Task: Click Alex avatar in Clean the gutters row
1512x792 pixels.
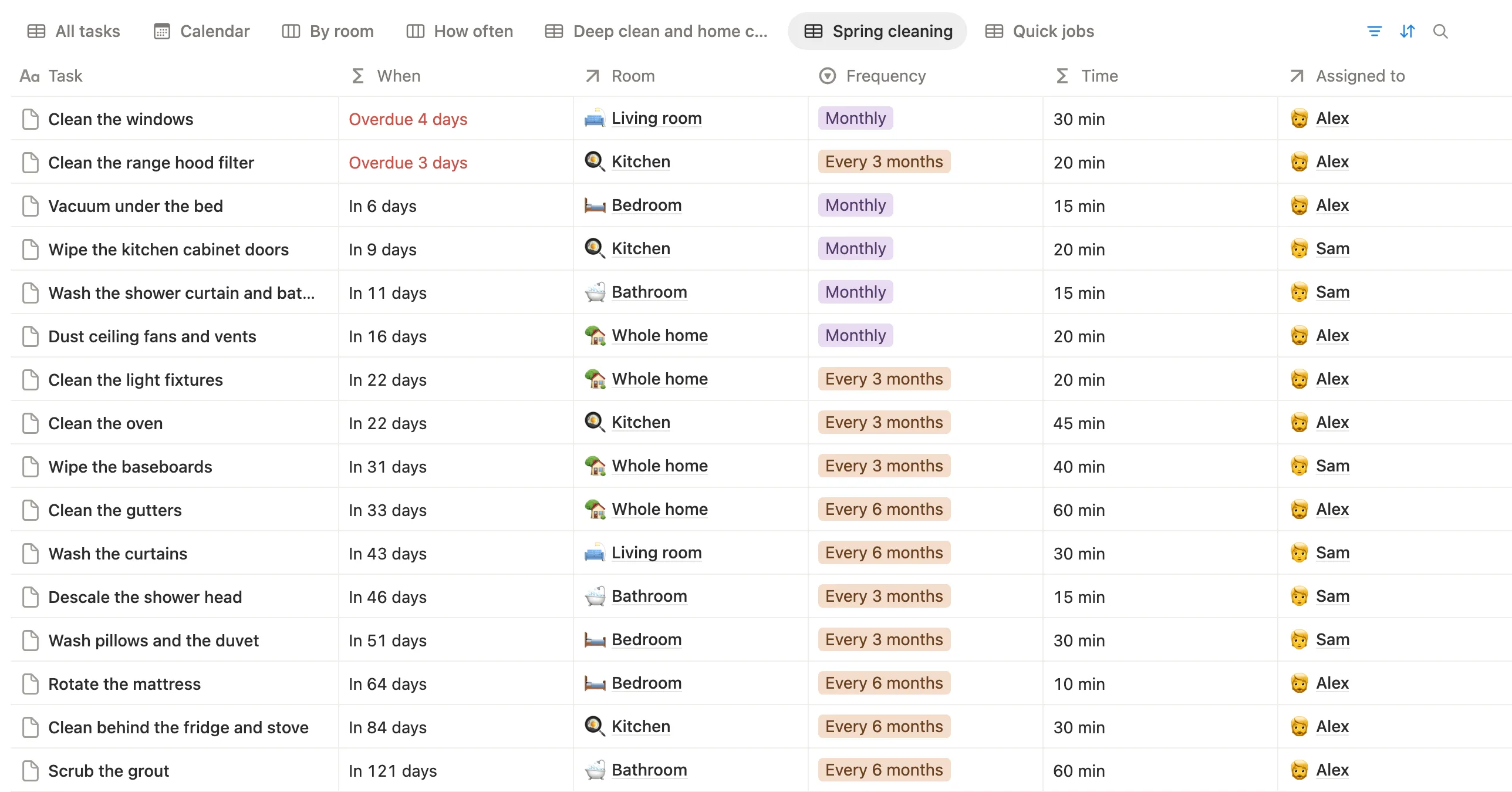Action: pos(1300,509)
